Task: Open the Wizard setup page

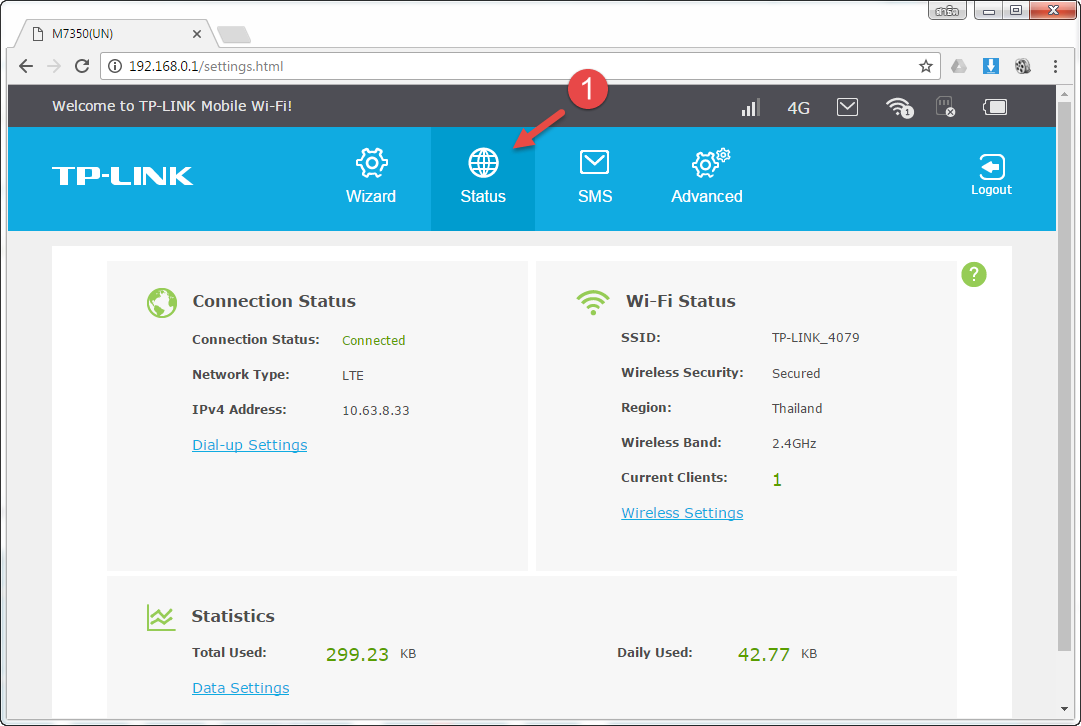Action: coord(371,177)
